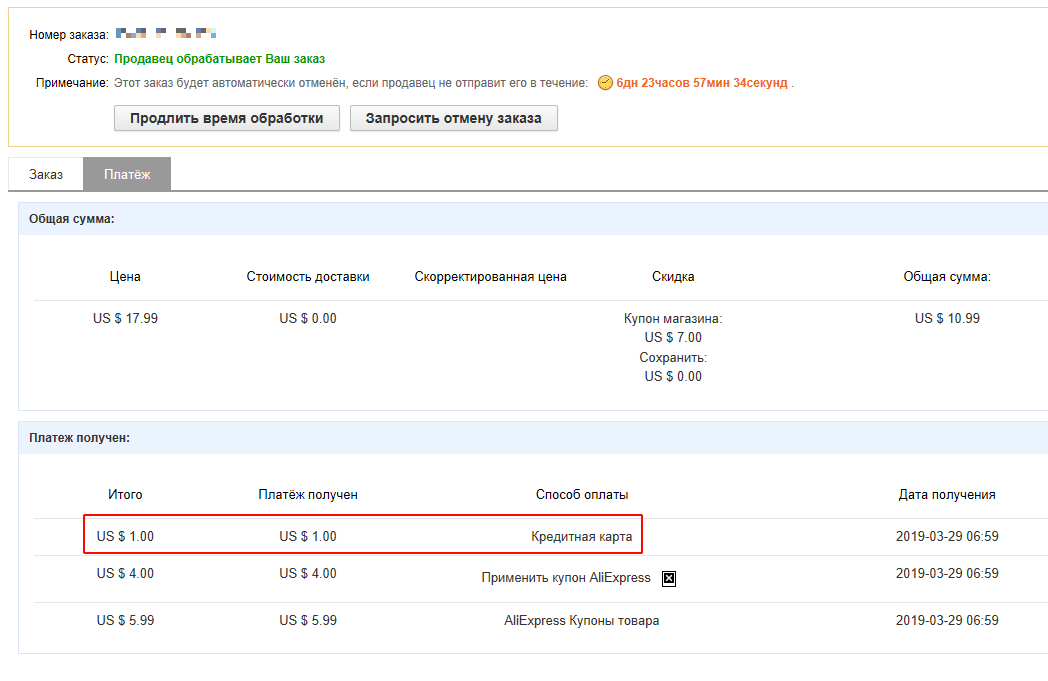Click the Дата получения column header
Image resolution: width=1048 pixels, height=681 pixels.
(947, 495)
